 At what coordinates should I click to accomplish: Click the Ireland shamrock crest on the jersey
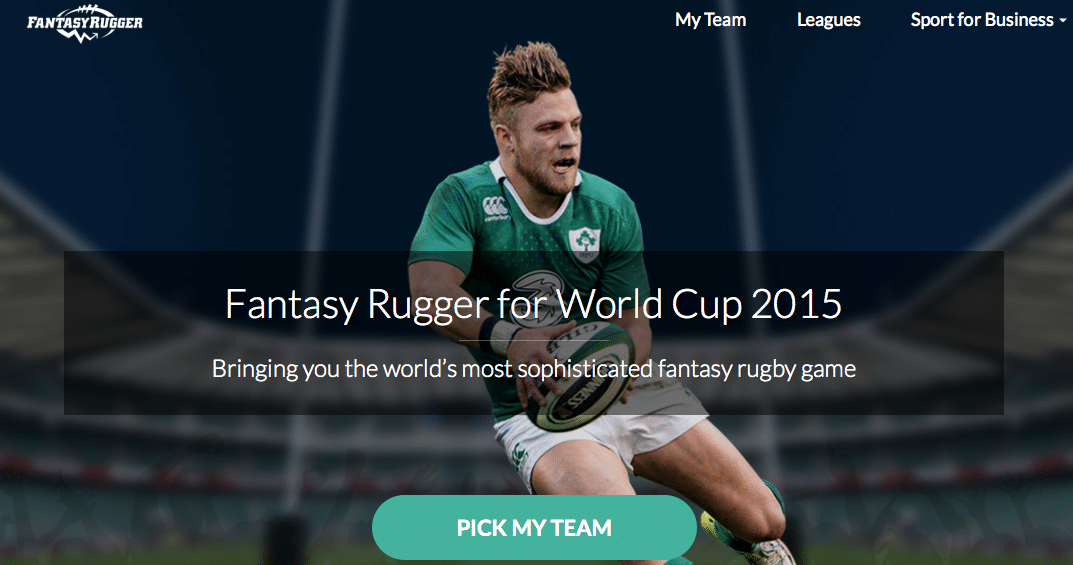[584, 244]
